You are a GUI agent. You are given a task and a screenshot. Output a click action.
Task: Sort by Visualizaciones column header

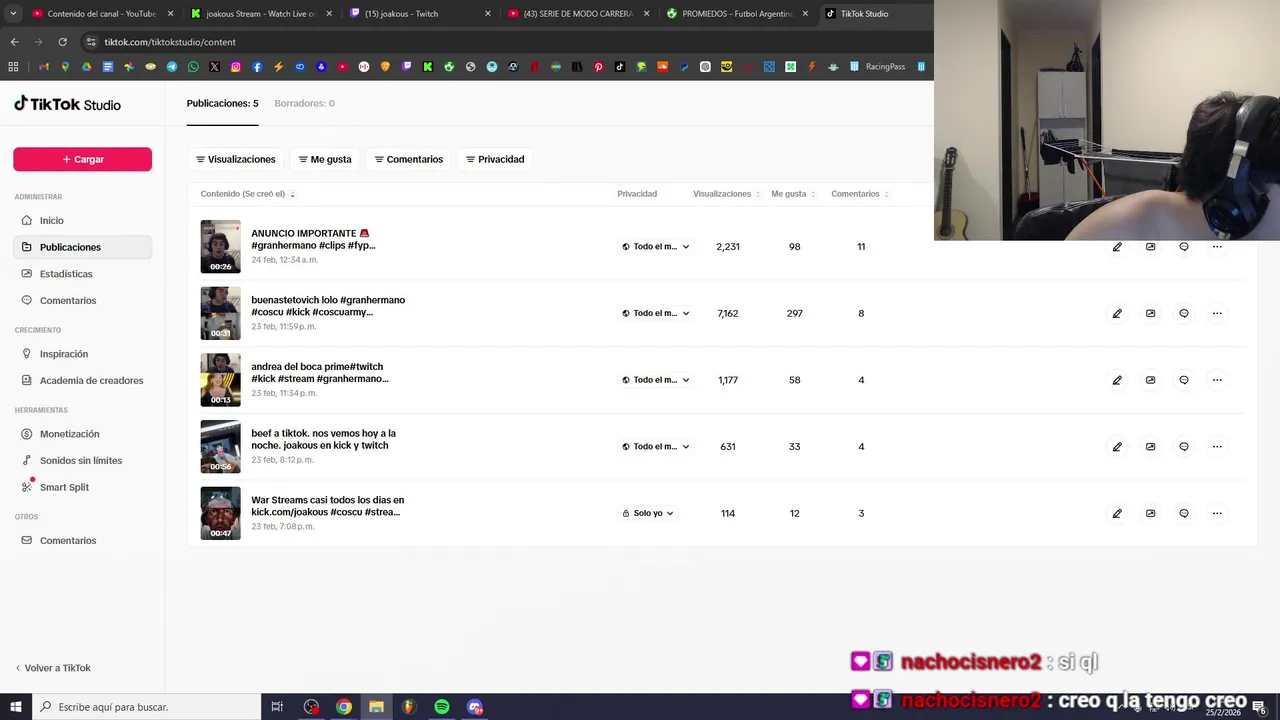727,194
